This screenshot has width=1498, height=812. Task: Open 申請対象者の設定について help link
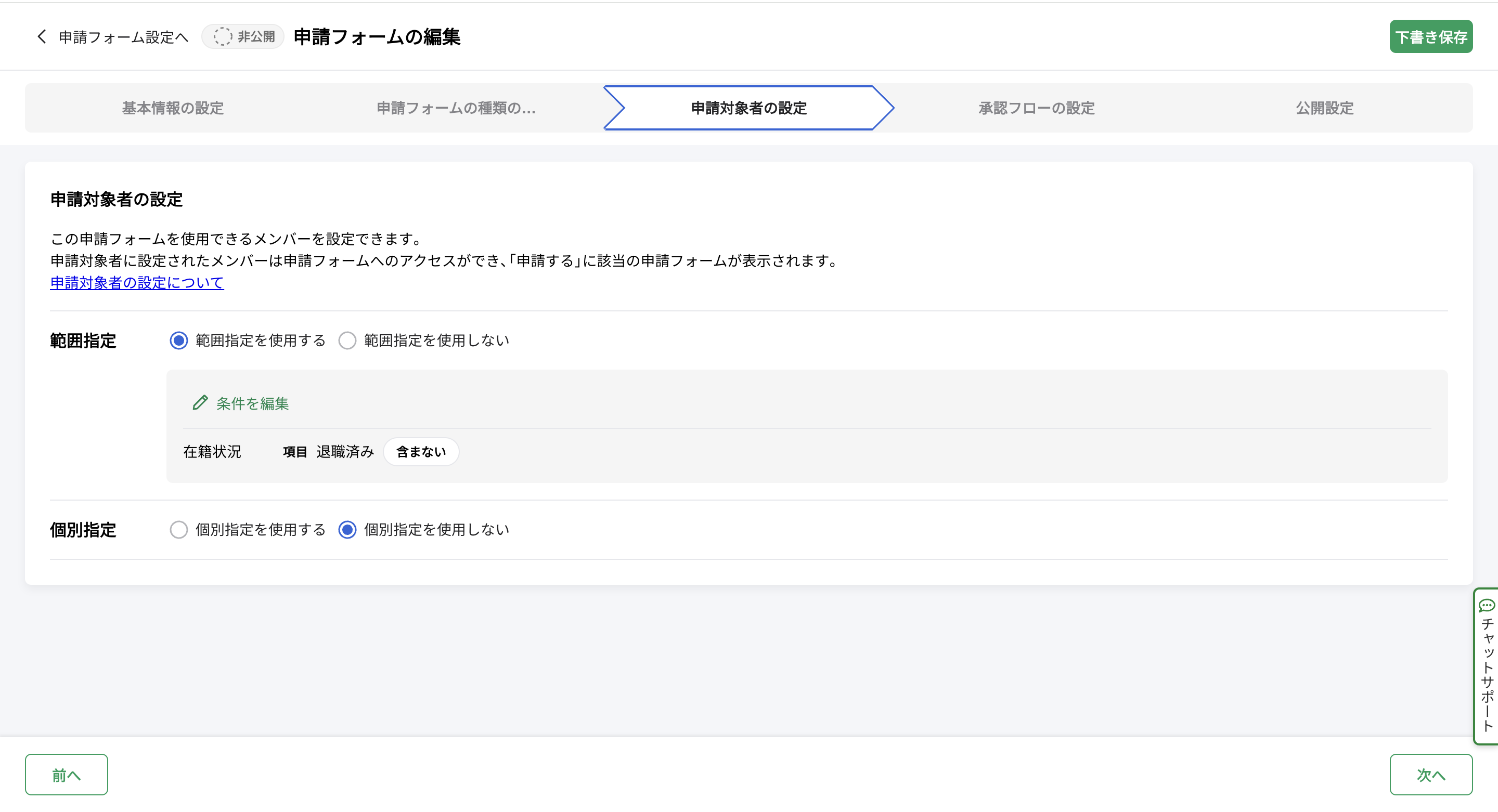pyautogui.click(x=137, y=283)
